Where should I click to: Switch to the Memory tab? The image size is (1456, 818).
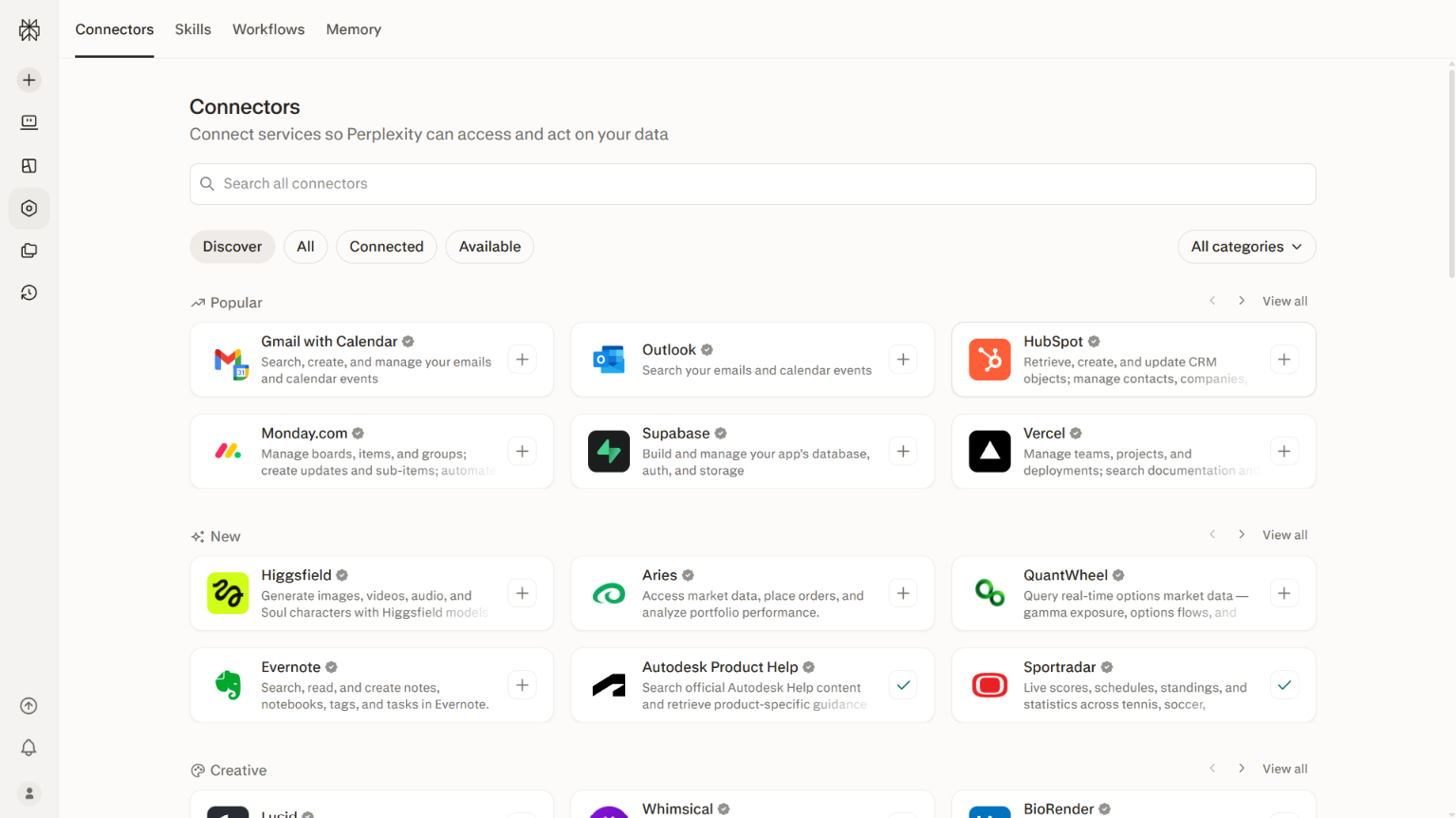(354, 29)
